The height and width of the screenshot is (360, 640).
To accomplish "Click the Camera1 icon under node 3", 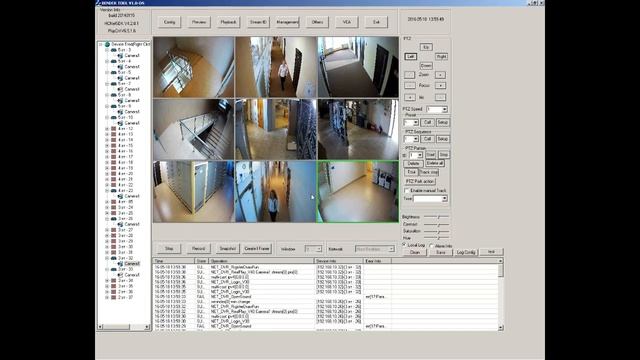I will (120, 56).
